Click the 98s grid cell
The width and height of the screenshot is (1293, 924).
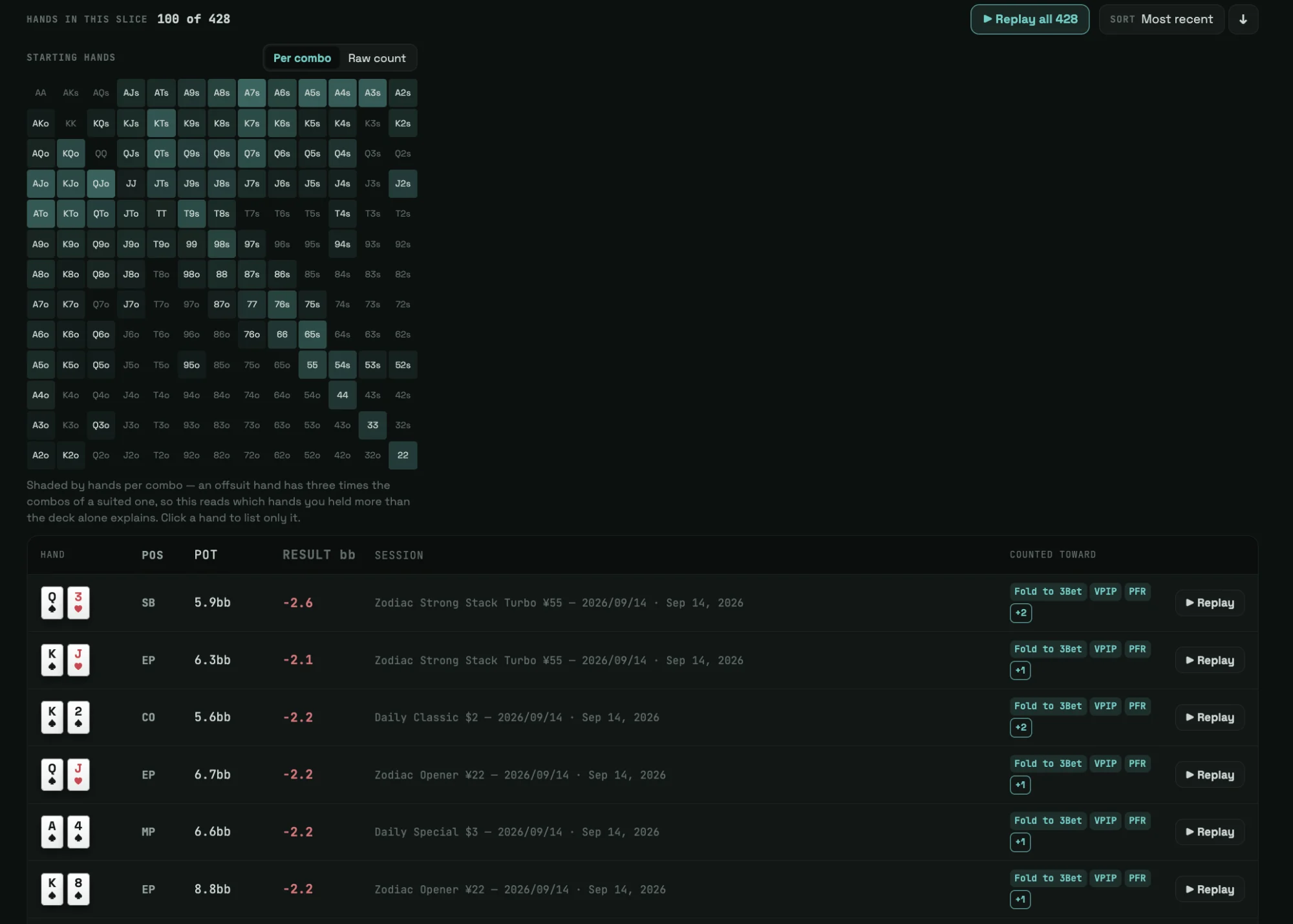tap(222, 244)
